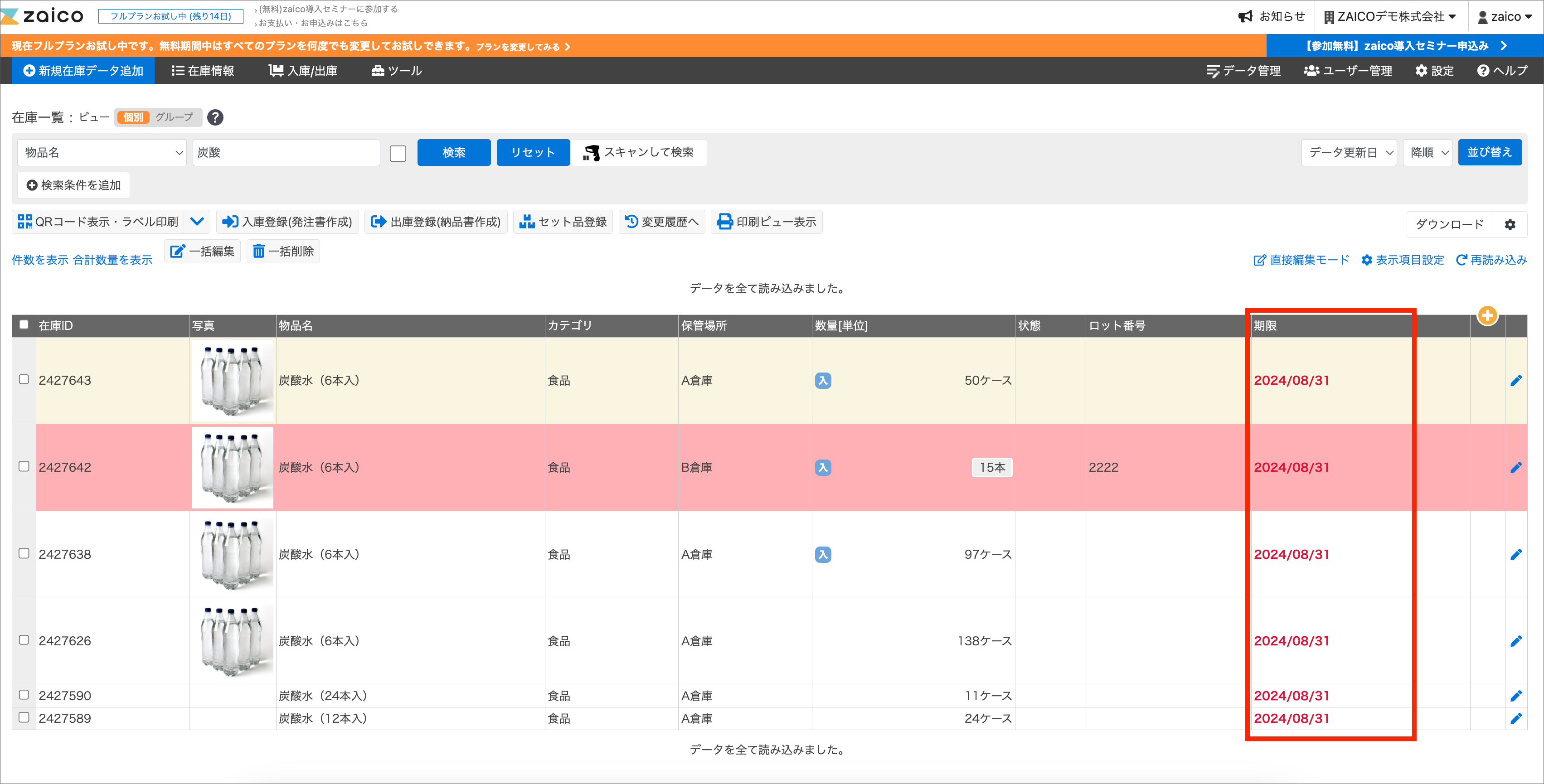This screenshot has width=1544, height=784.
Task: Click the blue 入 intake icon on row 2427643
Action: [824, 380]
